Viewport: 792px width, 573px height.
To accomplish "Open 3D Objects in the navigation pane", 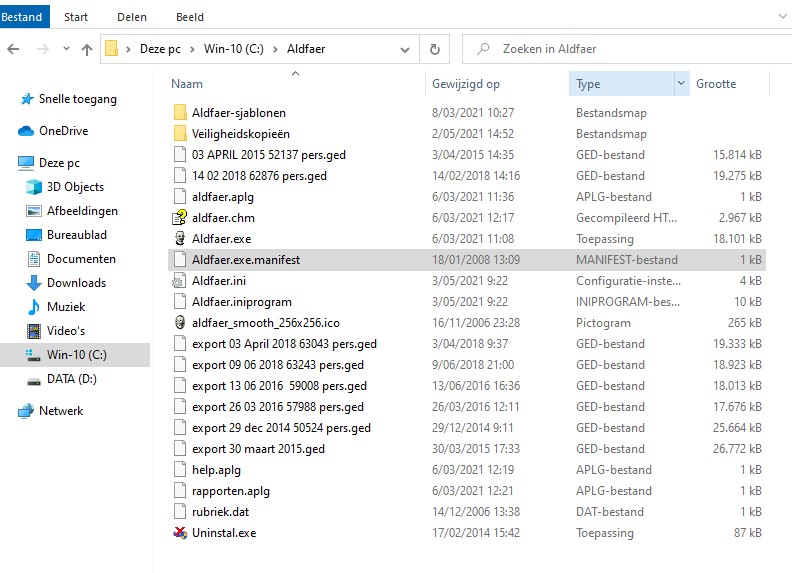I will pos(35,187).
